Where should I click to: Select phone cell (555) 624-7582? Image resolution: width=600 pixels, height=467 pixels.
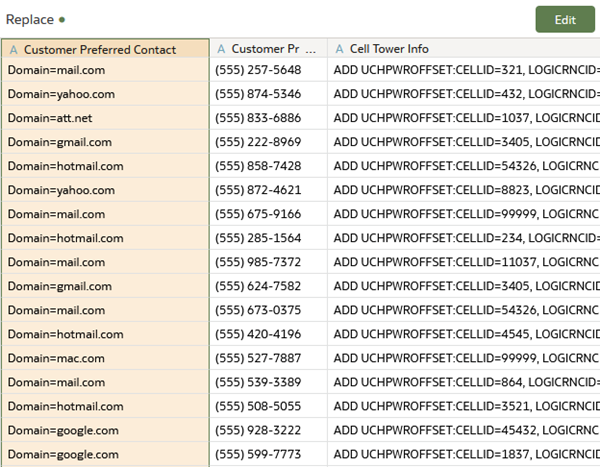coord(269,286)
